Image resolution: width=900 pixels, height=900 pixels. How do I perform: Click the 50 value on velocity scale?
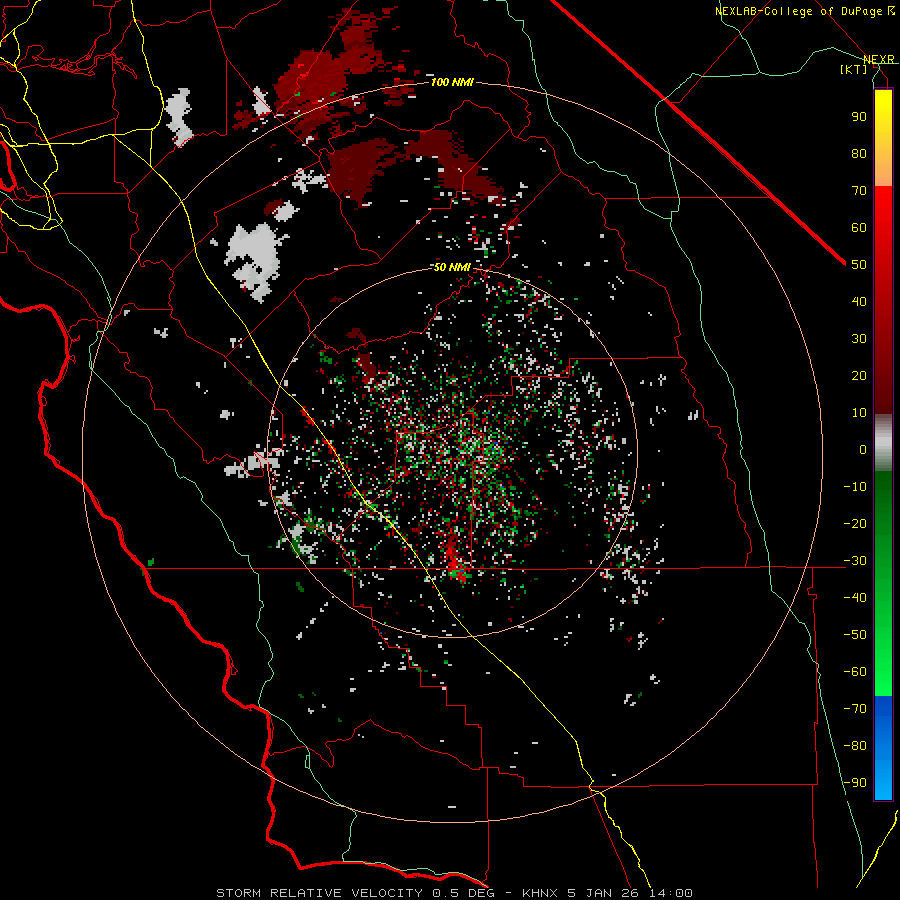tap(859, 265)
